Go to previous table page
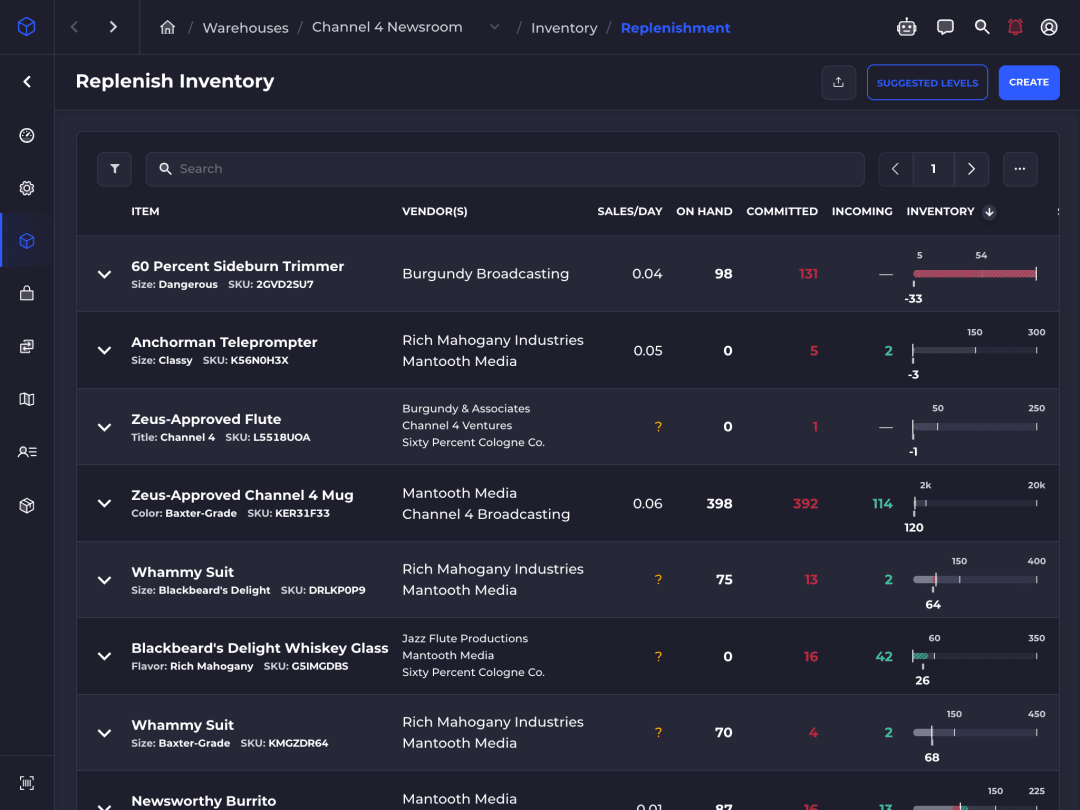This screenshot has height=810, width=1080. [895, 169]
